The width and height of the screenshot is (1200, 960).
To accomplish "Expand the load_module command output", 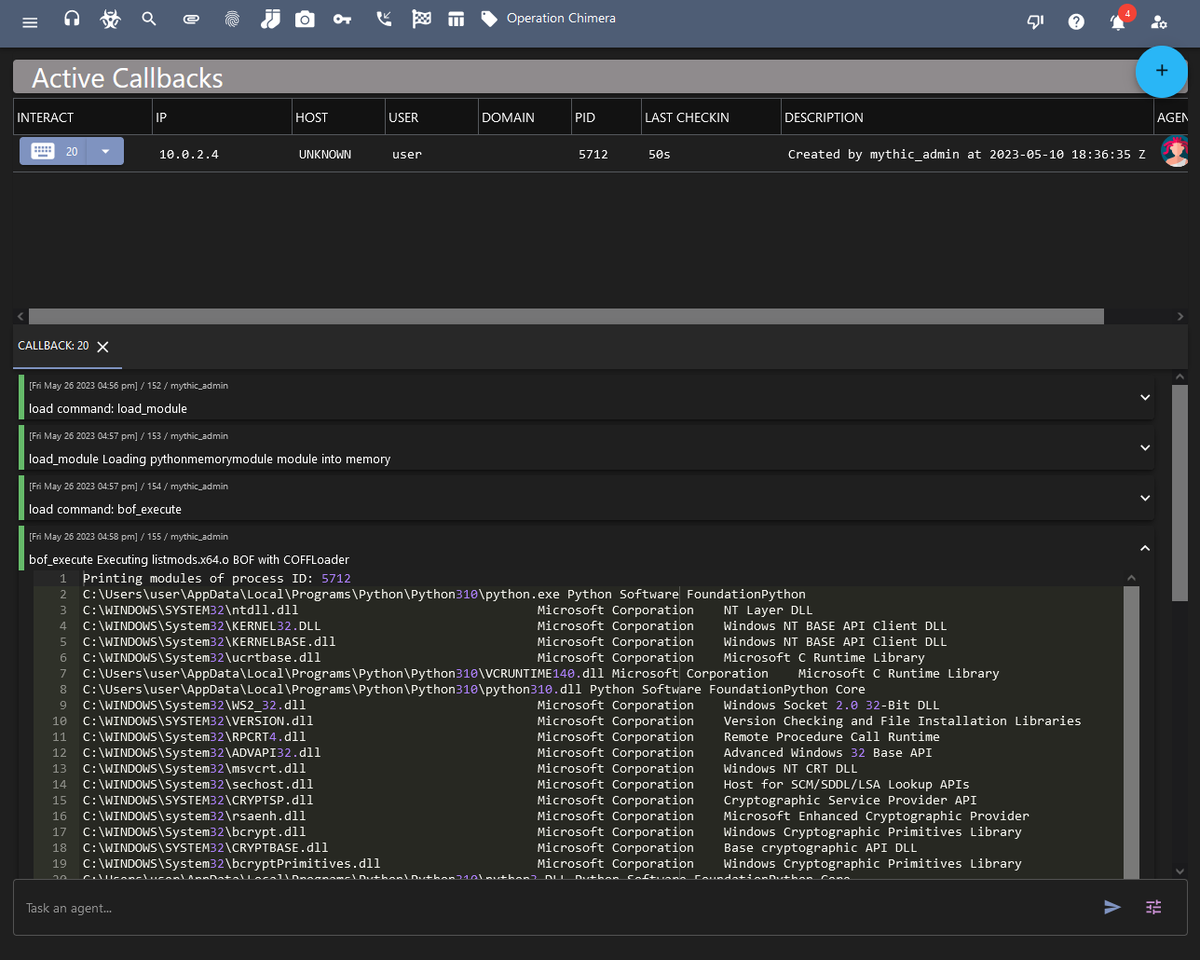I will [1145, 397].
